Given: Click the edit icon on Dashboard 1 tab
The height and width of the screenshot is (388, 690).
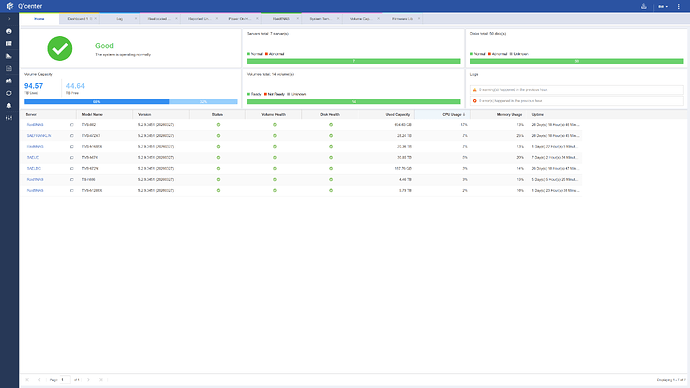Looking at the screenshot, I should pyautogui.click(x=91, y=19).
